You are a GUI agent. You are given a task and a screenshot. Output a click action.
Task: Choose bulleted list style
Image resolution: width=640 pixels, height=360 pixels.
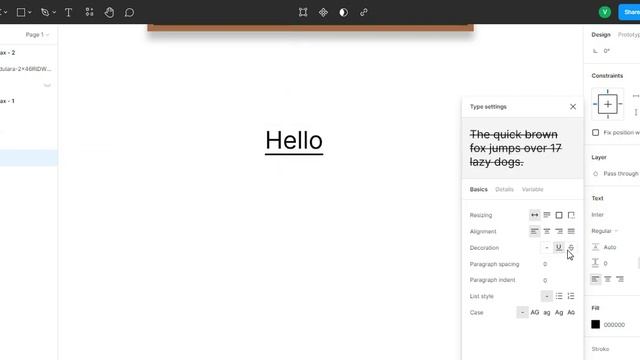[x=559, y=296]
